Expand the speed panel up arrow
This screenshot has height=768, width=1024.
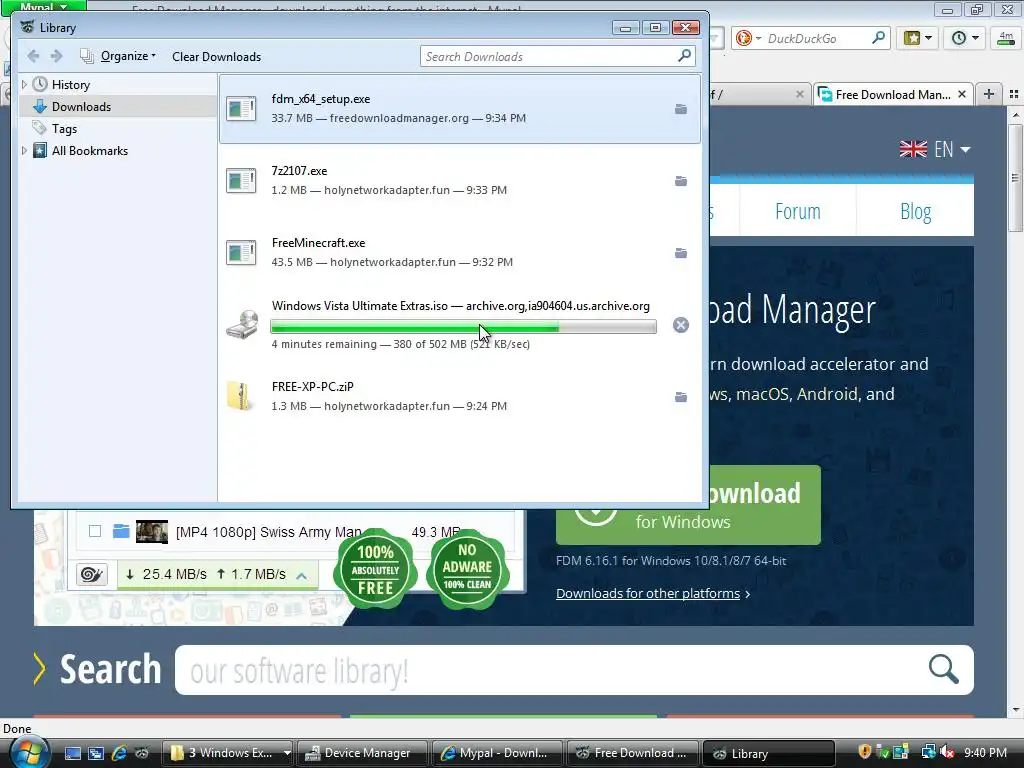pos(301,575)
